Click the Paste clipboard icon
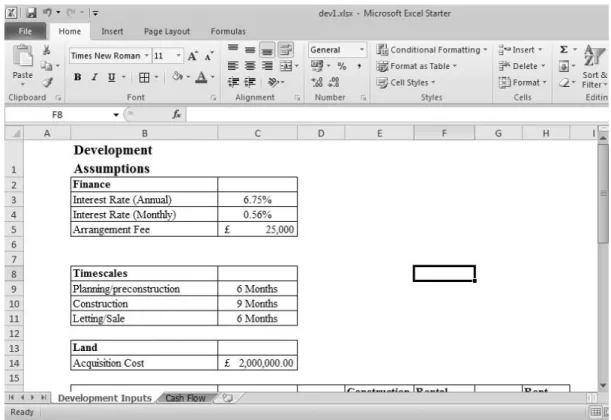Image resolution: width=611 pixels, height=420 pixels. (x=23, y=56)
